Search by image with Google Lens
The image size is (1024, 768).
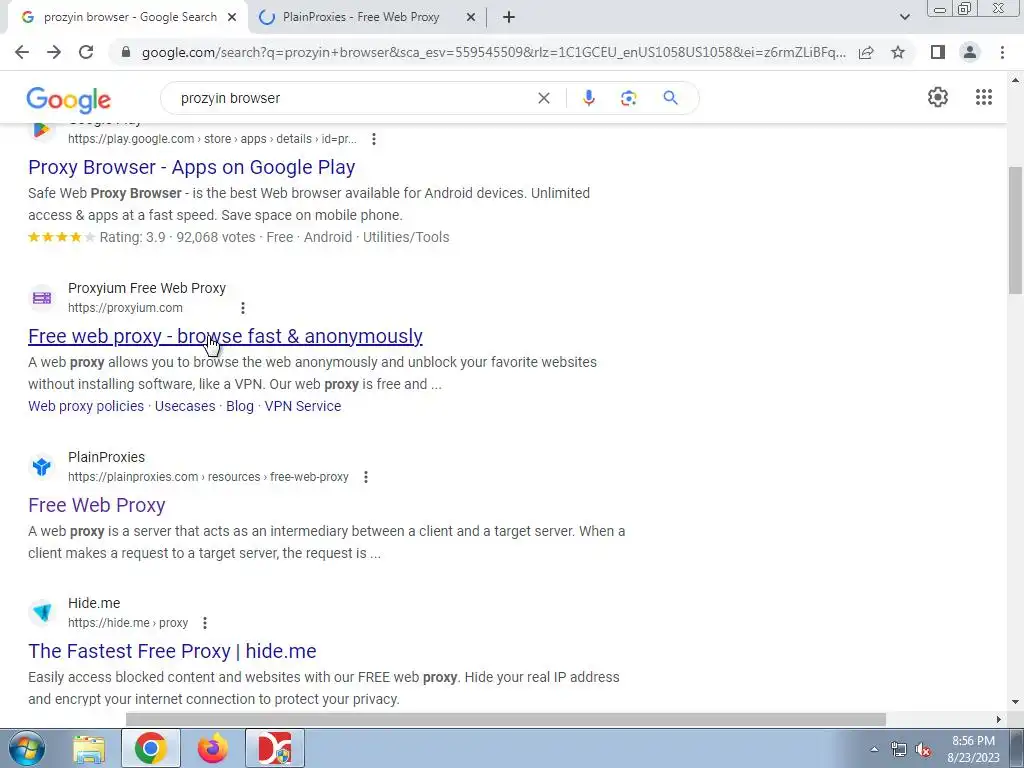click(x=628, y=98)
